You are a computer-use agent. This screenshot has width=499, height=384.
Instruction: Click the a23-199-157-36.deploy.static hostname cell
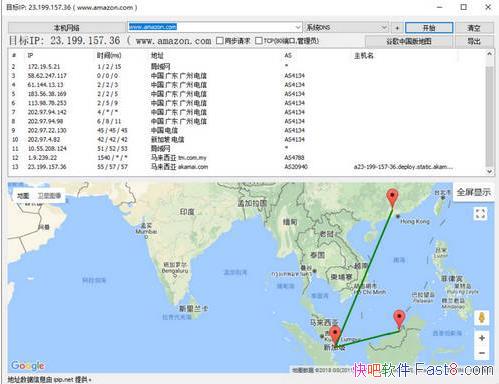point(403,167)
